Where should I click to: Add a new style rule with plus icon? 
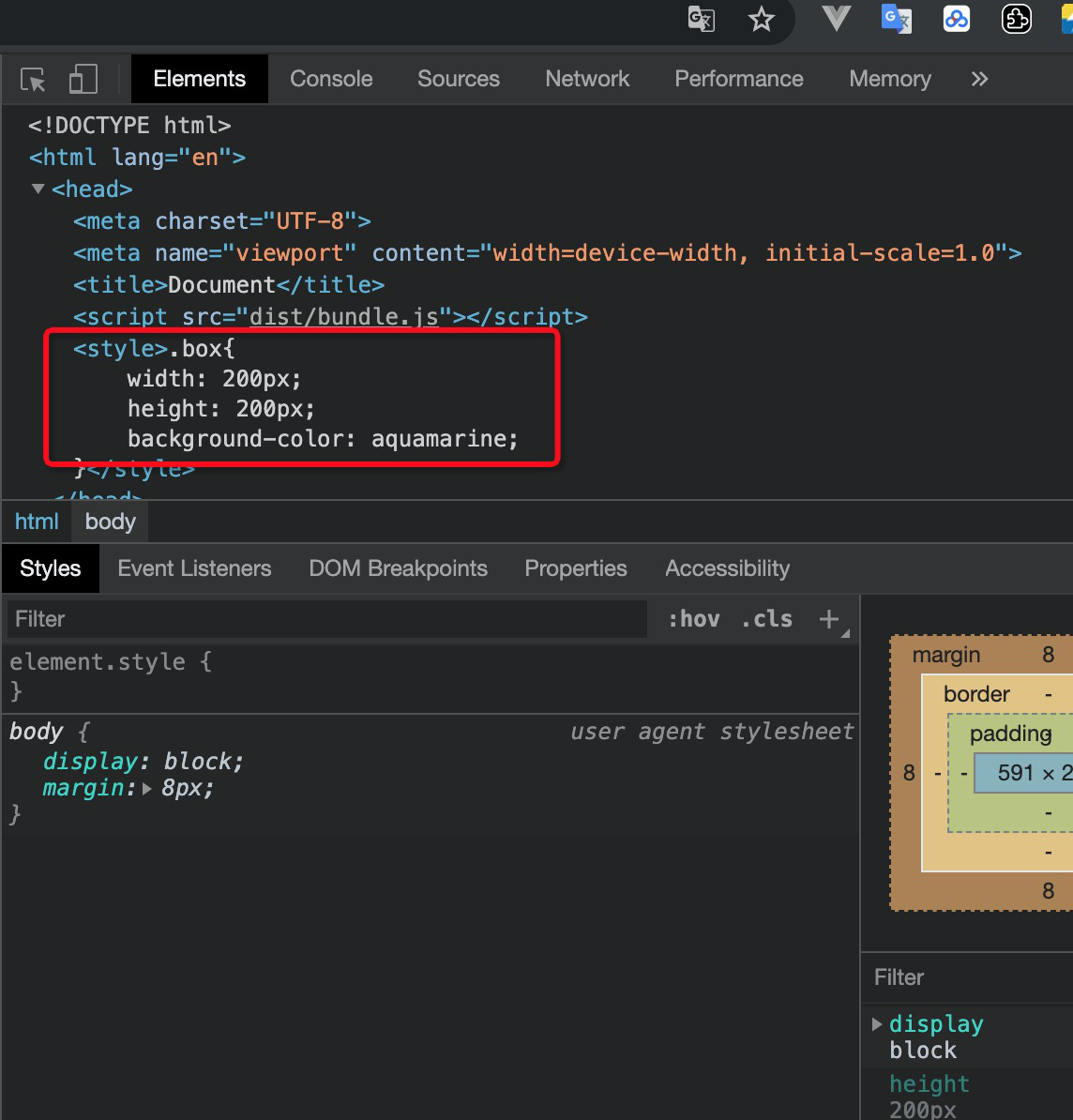click(828, 619)
